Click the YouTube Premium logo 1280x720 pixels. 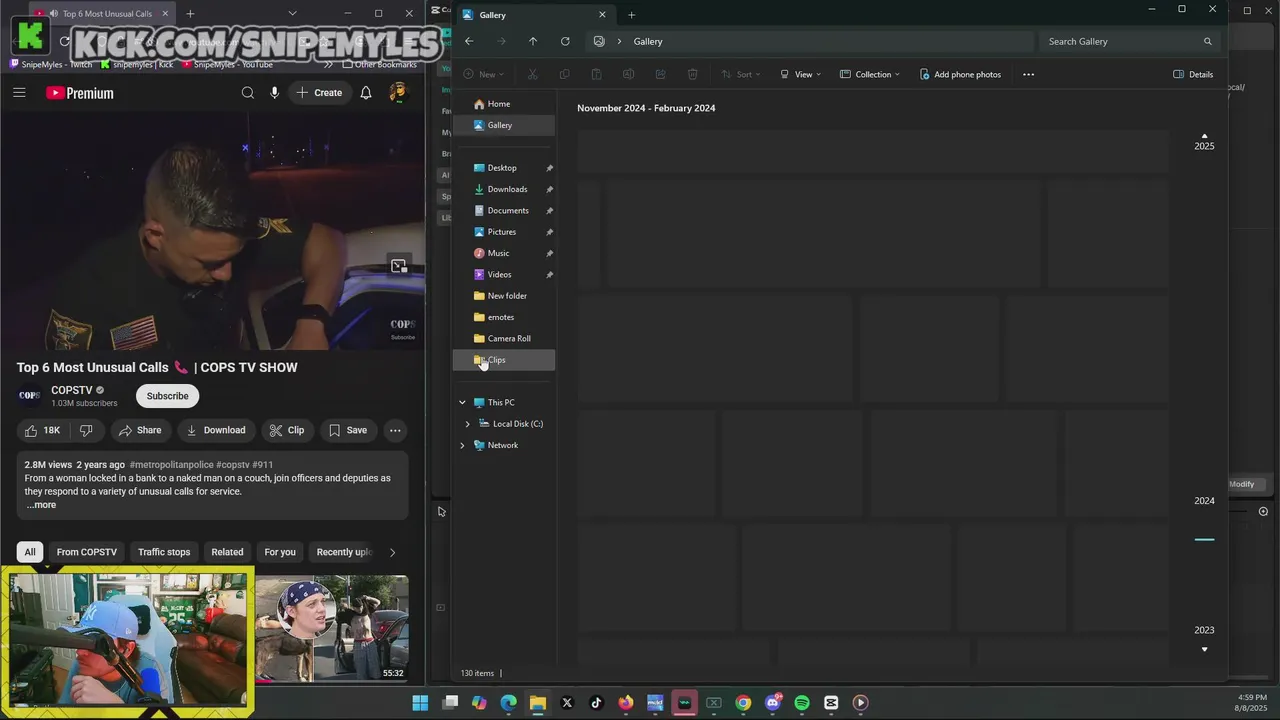[x=80, y=93]
